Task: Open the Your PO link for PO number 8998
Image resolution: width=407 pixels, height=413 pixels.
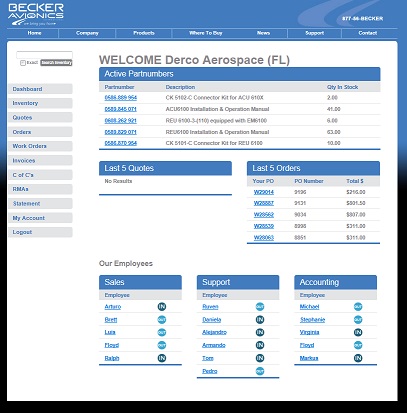Action: (264, 226)
